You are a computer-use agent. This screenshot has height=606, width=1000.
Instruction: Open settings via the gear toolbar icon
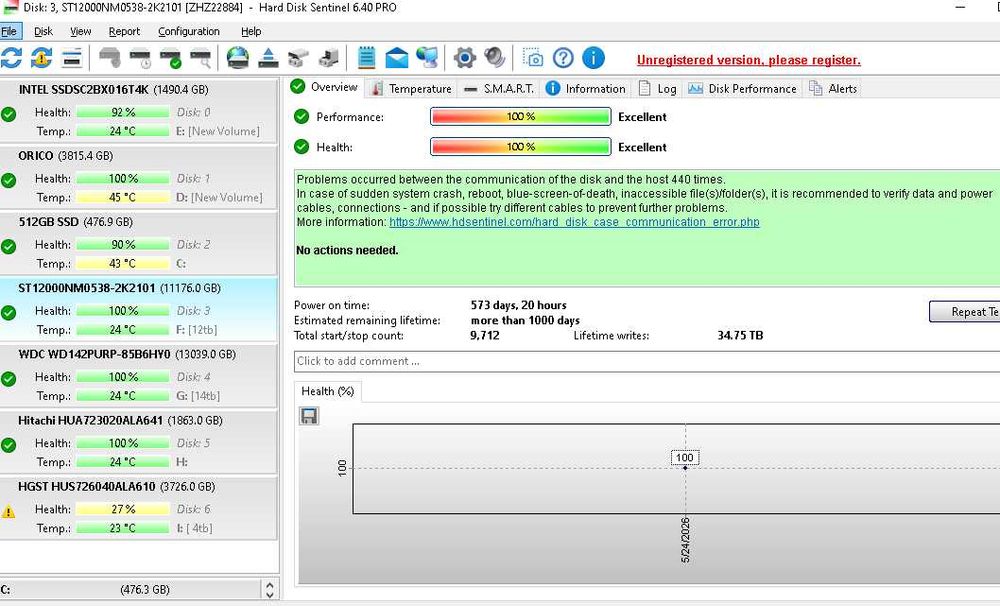[x=465, y=58]
